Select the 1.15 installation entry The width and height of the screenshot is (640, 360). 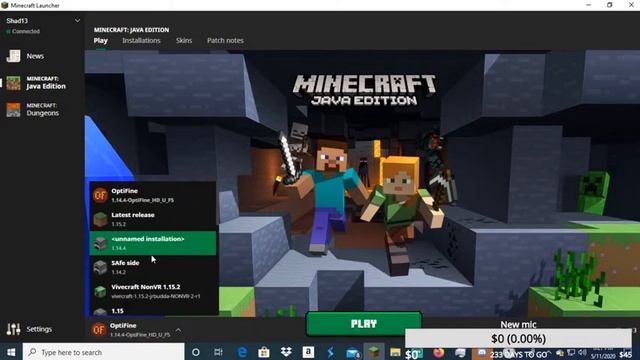153,310
